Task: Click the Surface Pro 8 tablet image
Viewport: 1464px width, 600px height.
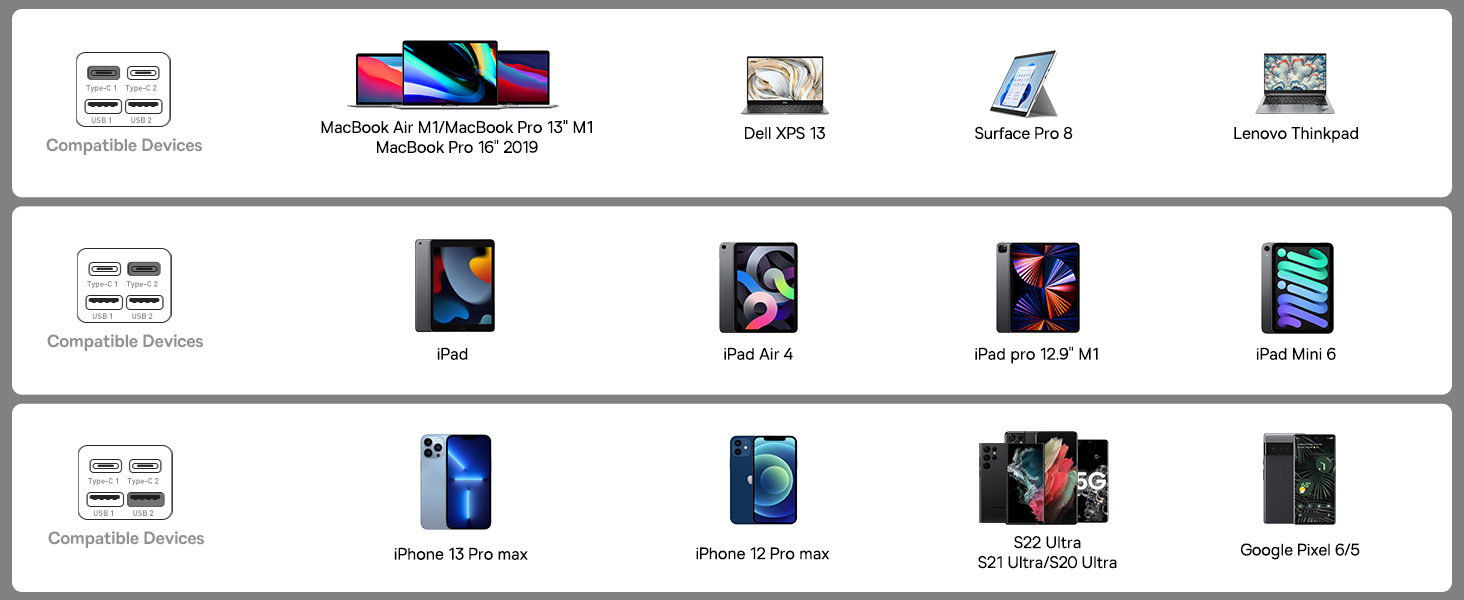Action: point(1023,84)
